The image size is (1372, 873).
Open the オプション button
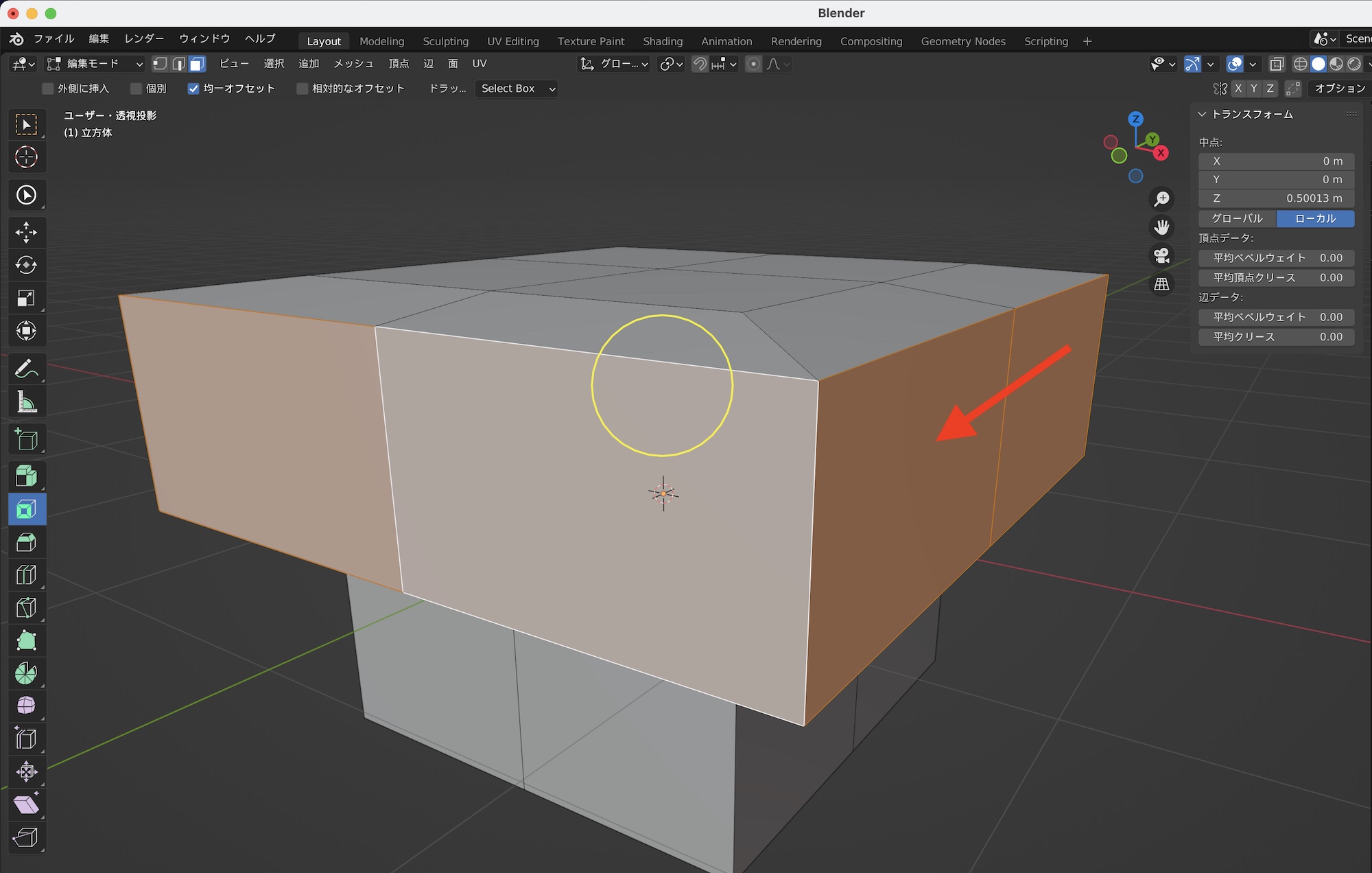1339,89
